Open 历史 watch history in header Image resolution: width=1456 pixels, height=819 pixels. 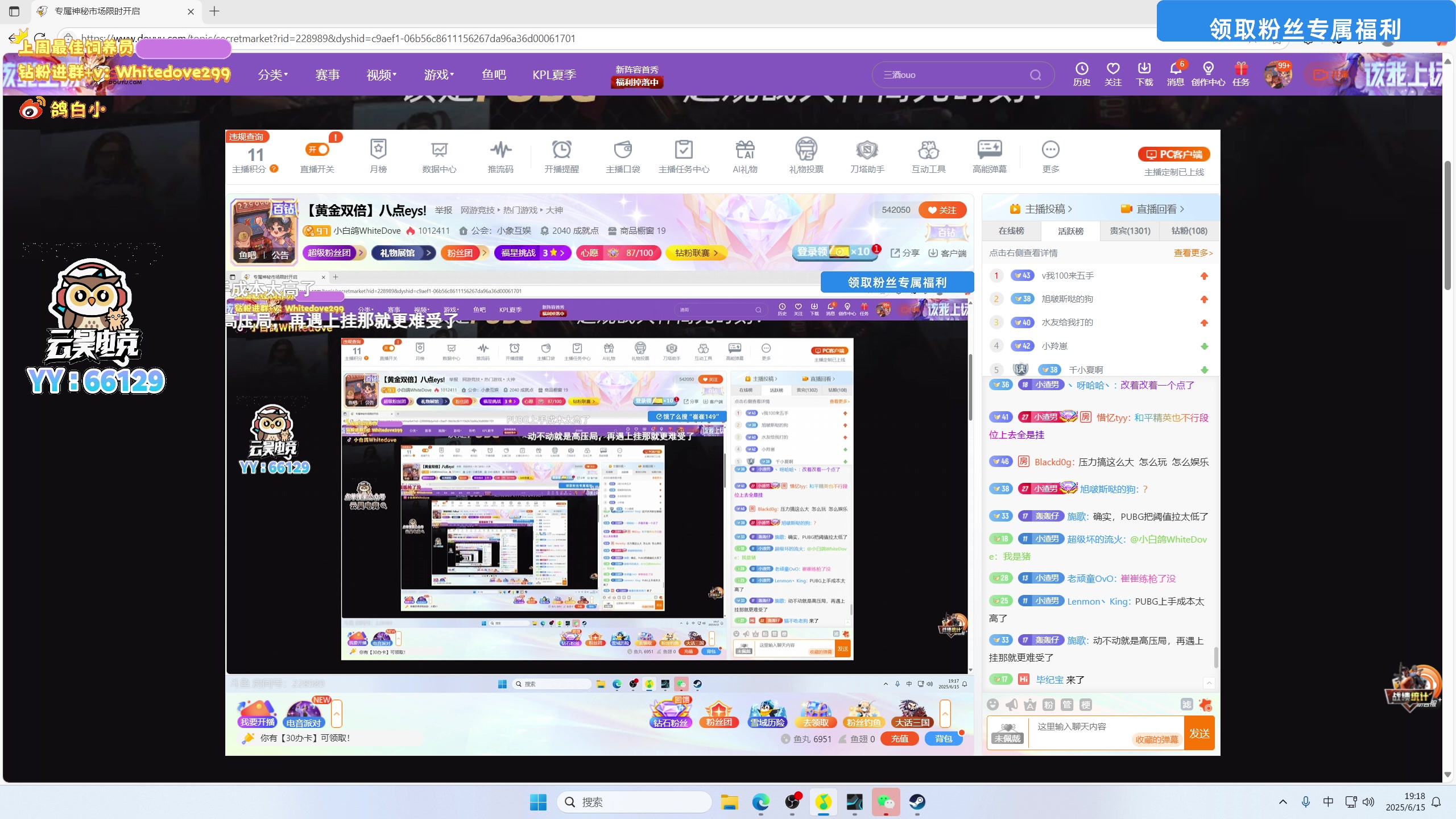click(1081, 75)
